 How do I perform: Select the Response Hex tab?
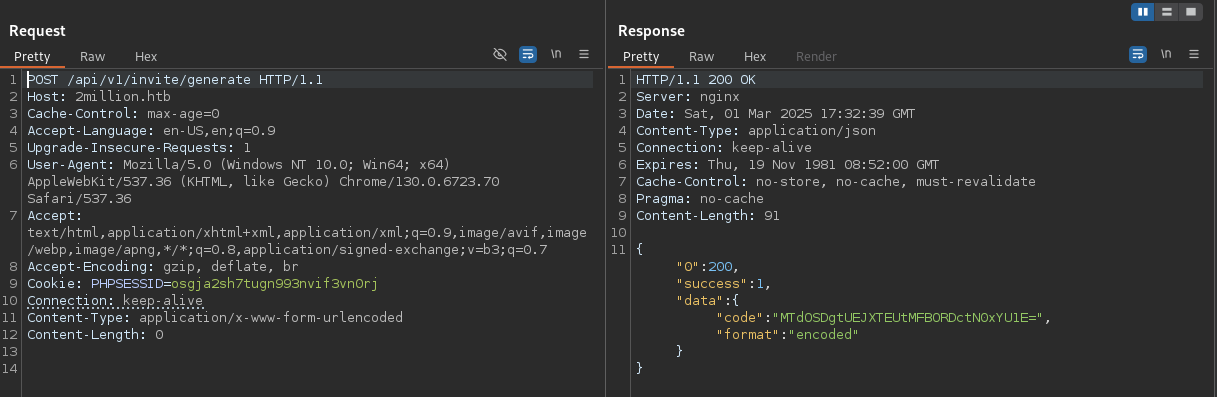click(755, 57)
